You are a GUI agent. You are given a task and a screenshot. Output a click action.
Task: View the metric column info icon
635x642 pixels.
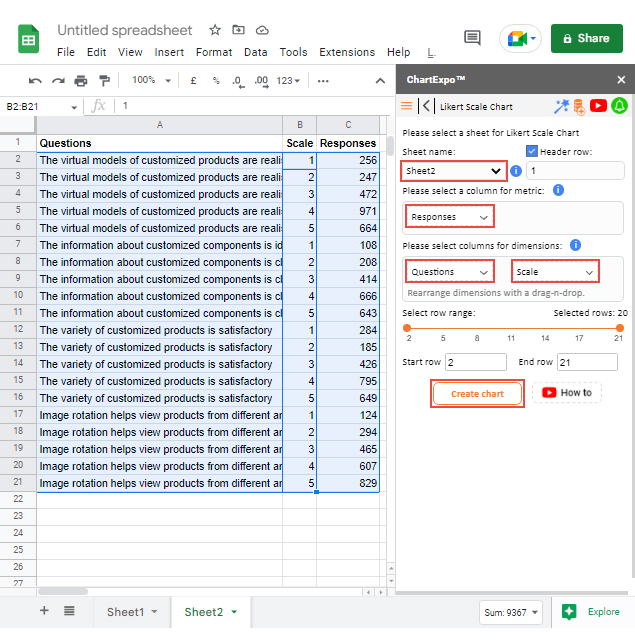(x=558, y=190)
